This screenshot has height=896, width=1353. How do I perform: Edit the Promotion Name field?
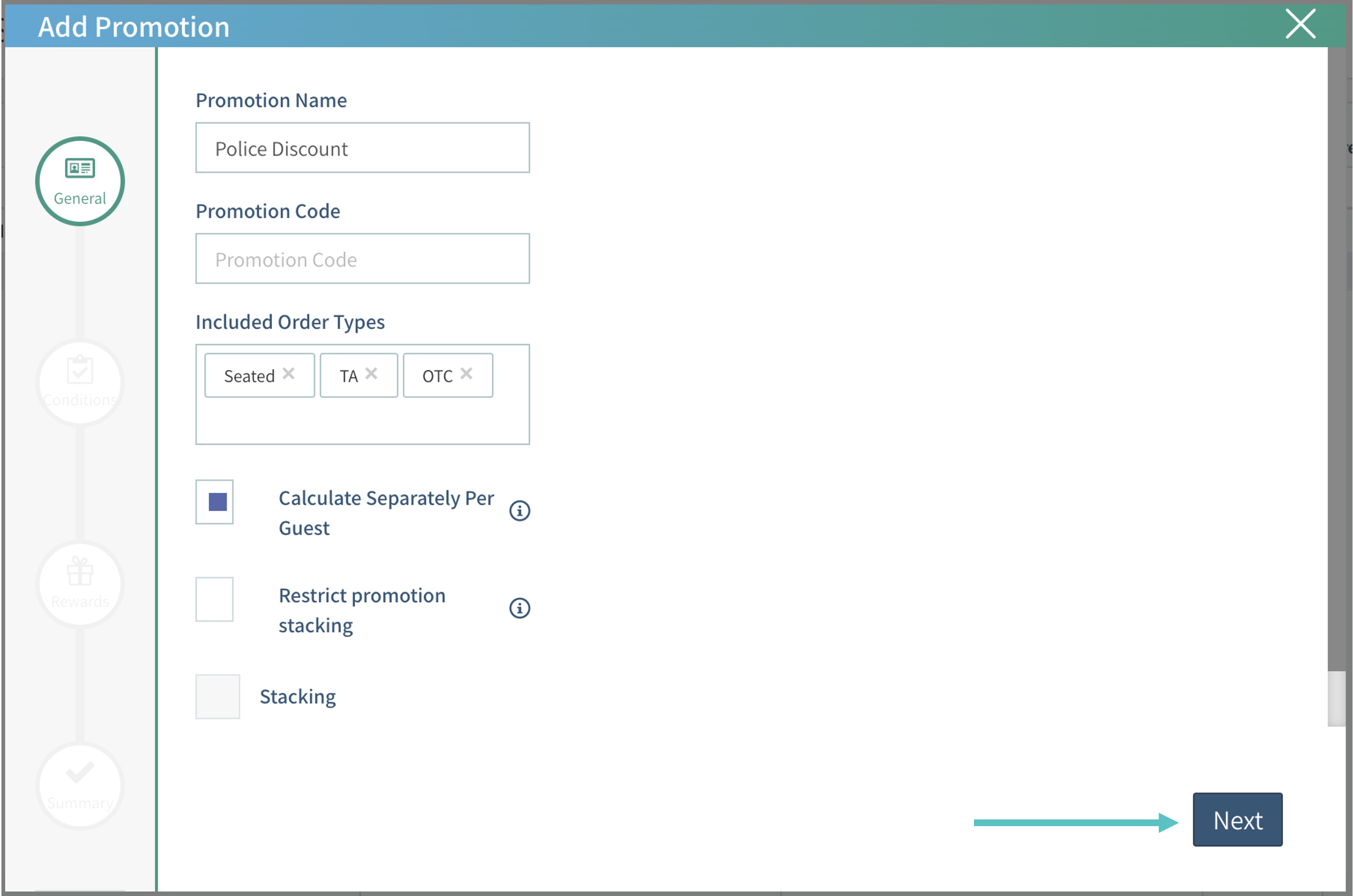[362, 148]
